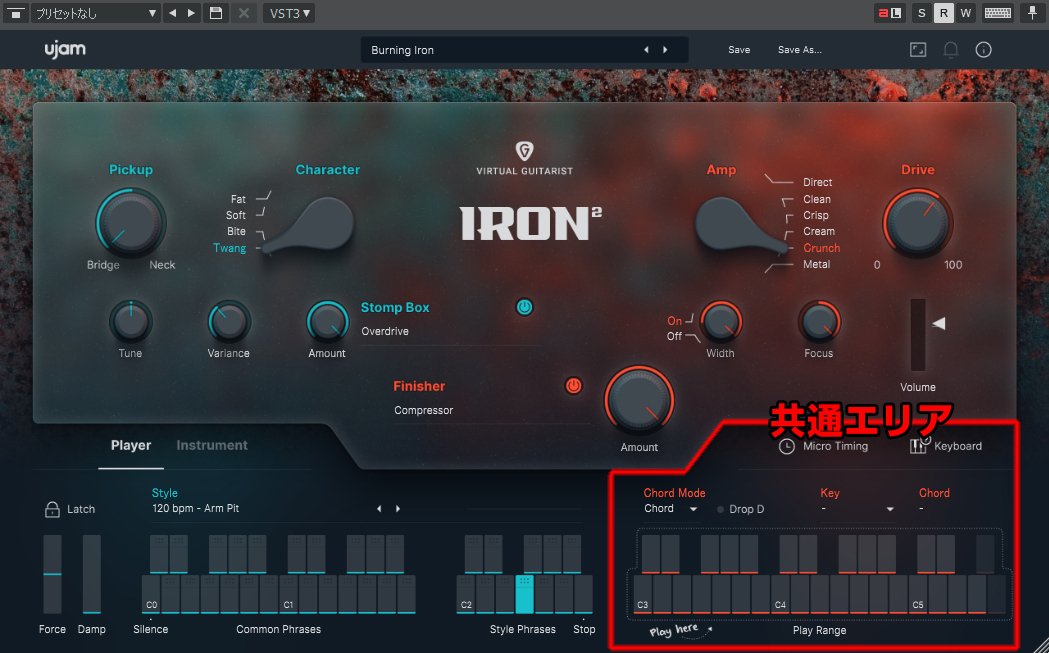Choose the Crisp amp type
Viewport: 1049px width, 653px height.
[x=816, y=215]
